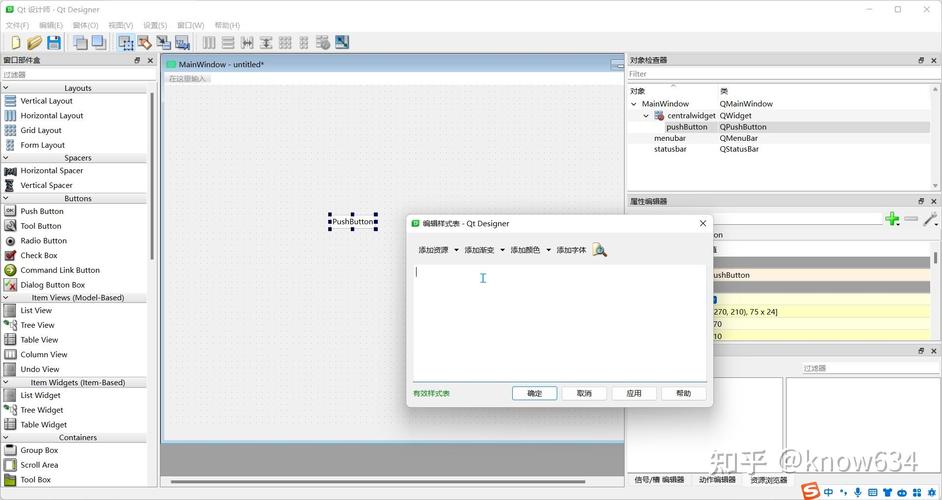
Task: Click the style sheet preview magnifier icon
Action: click(599, 250)
